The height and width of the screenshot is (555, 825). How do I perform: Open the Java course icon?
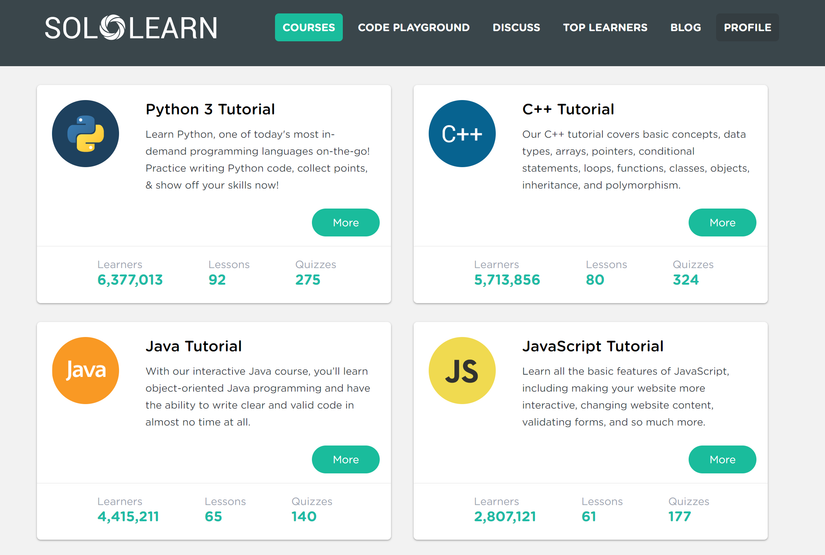tap(85, 370)
